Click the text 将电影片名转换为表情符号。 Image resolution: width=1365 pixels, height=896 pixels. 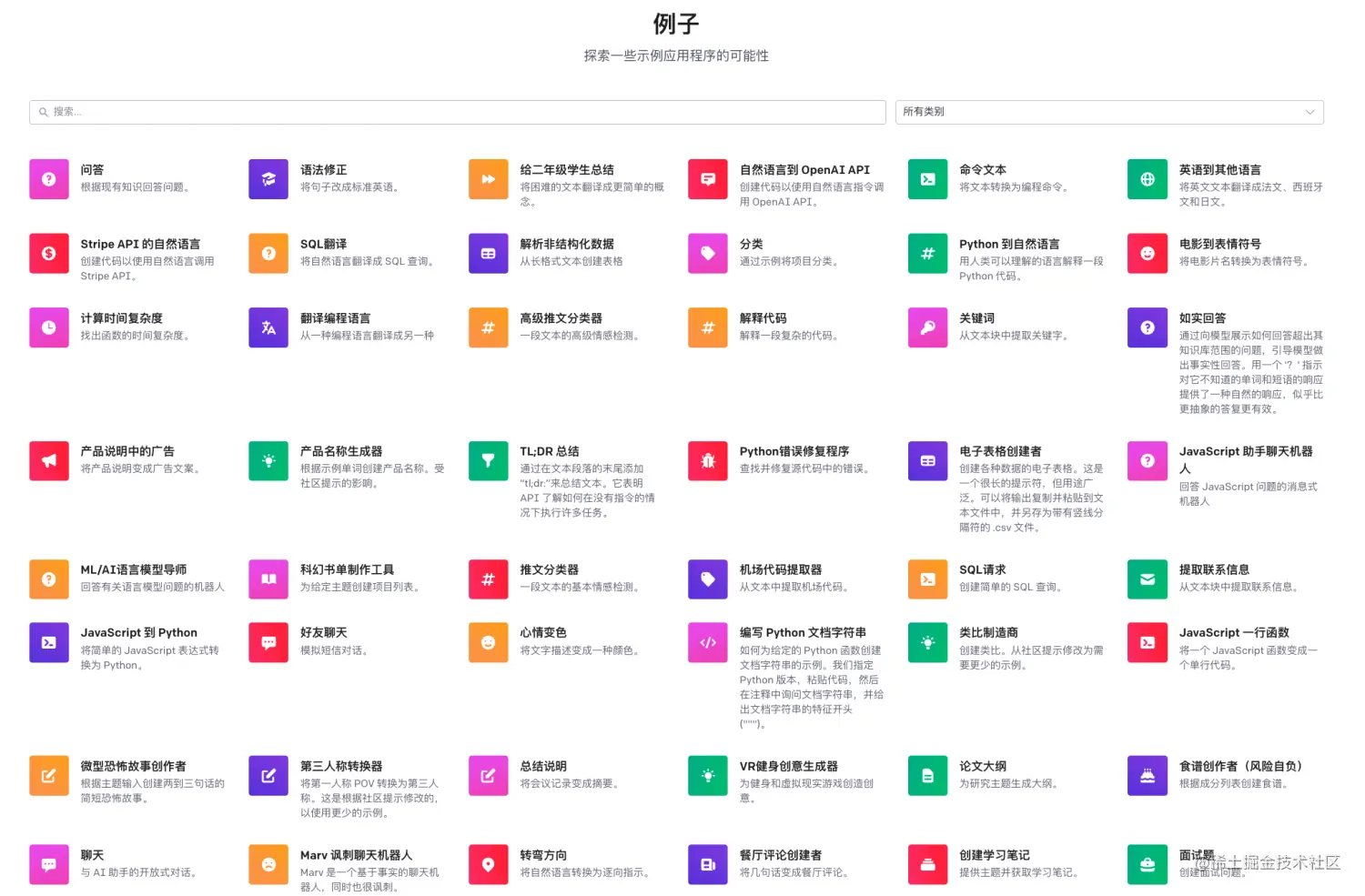(x=1246, y=261)
